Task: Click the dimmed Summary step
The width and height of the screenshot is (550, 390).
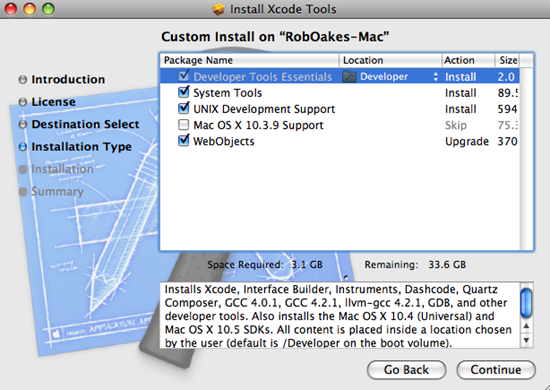Action: coord(57,191)
